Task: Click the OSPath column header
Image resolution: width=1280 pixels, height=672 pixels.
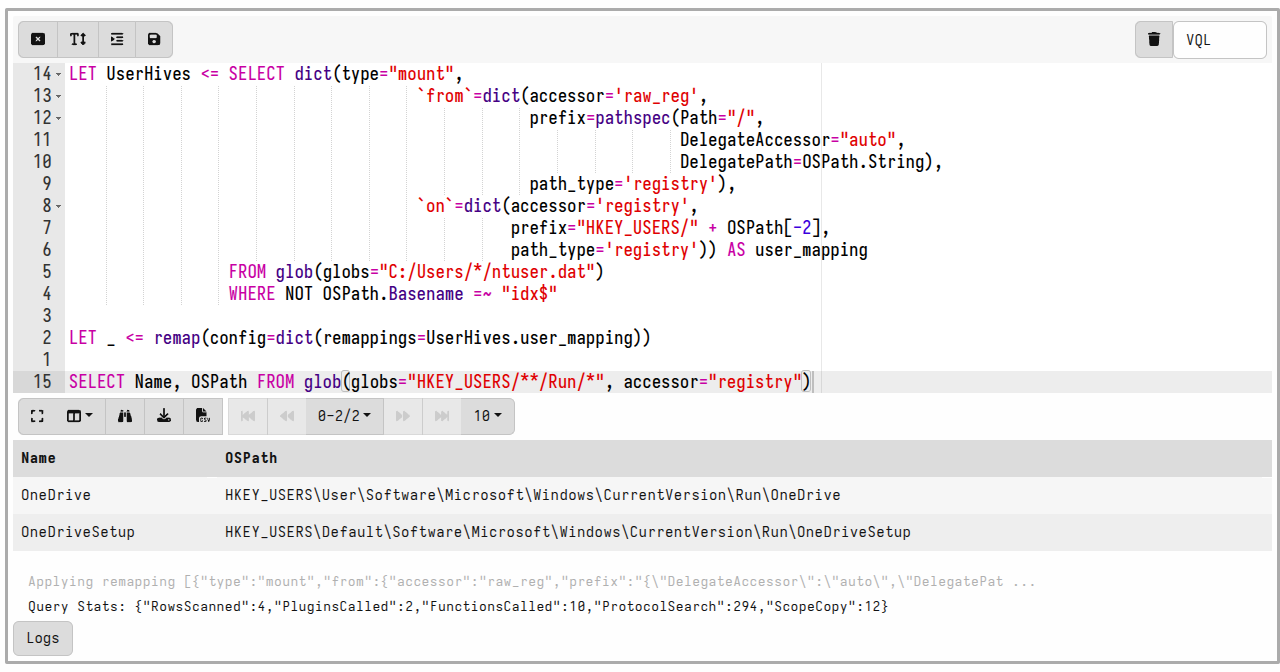Action: [251, 458]
